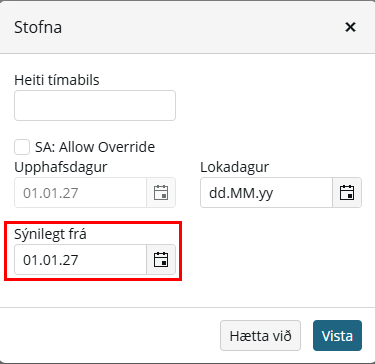
Task: Click the Lokadagur label
Action: tap(235, 167)
